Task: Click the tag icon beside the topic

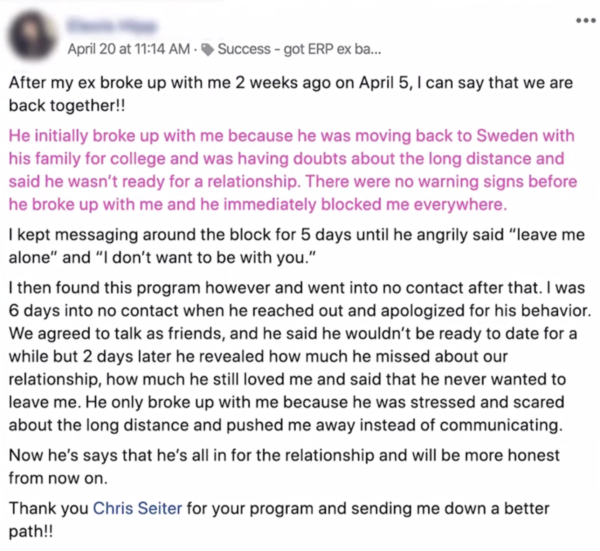Action: click(x=208, y=49)
